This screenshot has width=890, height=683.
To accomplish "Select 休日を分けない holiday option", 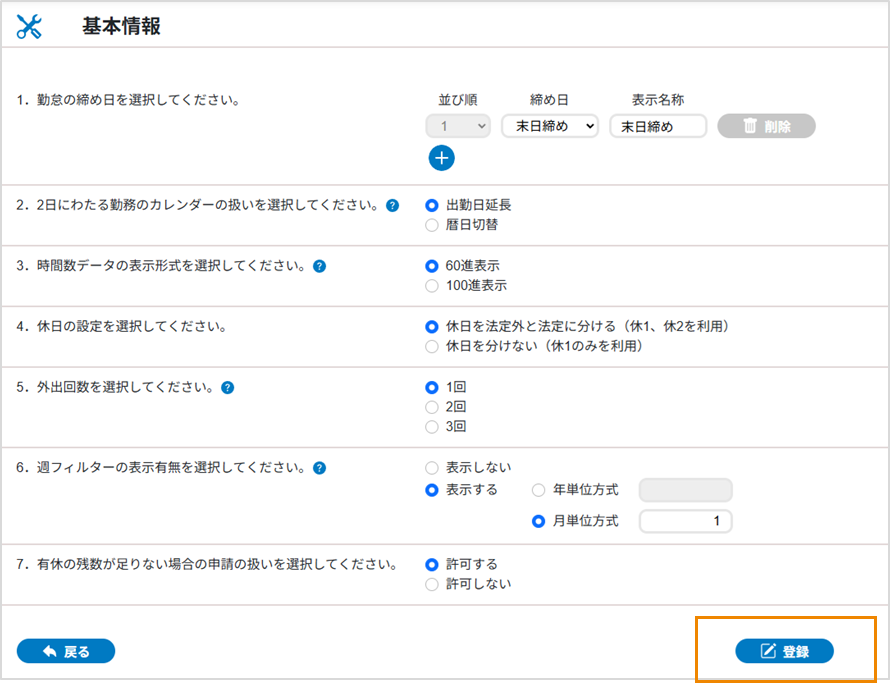I will (x=432, y=346).
